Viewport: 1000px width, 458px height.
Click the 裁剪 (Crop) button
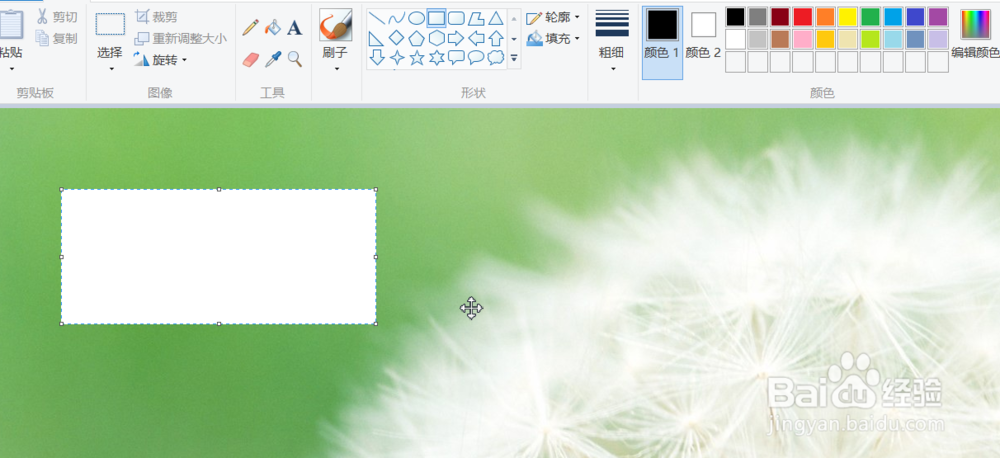point(156,17)
